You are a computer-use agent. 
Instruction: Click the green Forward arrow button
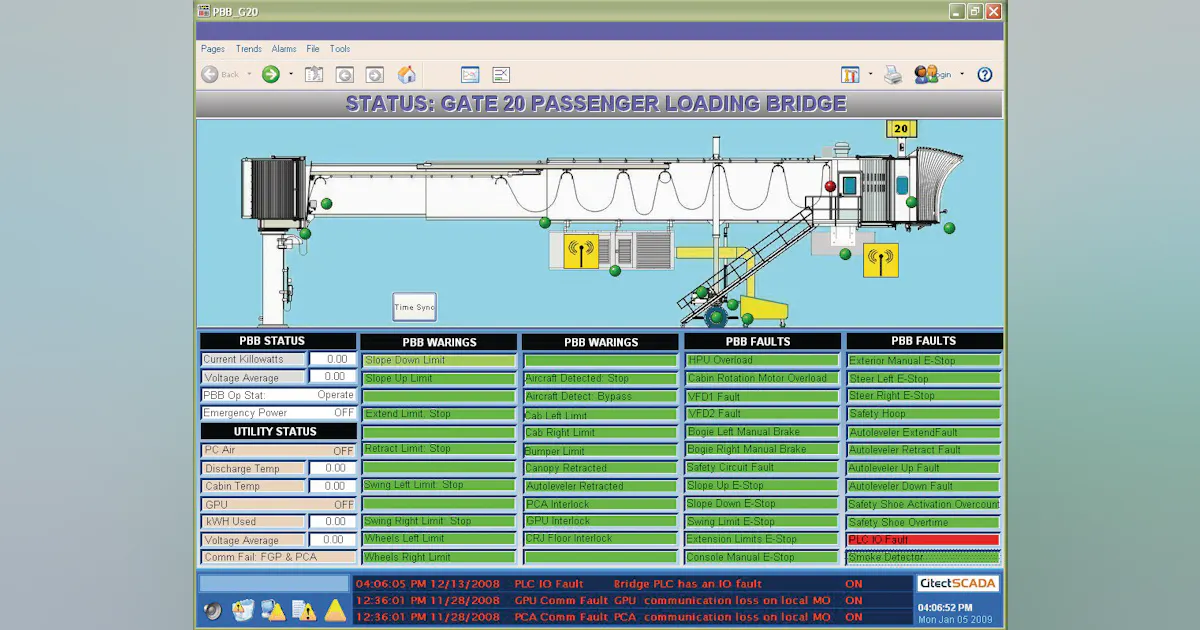pyautogui.click(x=271, y=74)
